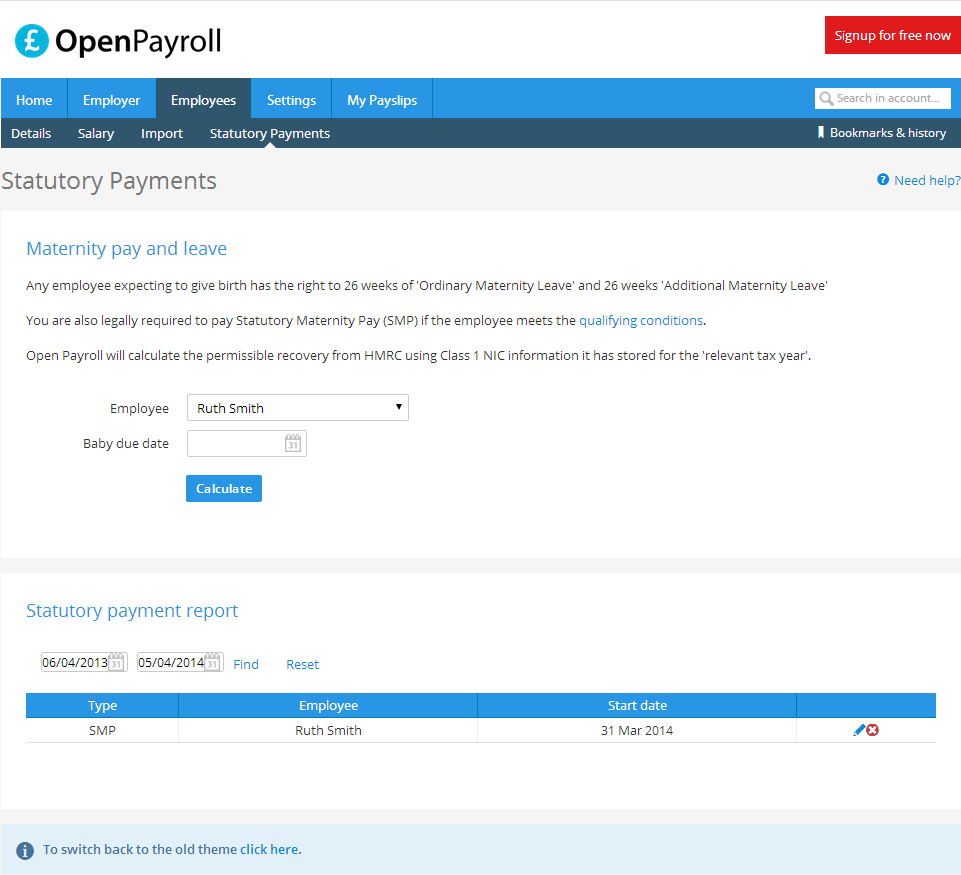The image size is (961, 875).
Task: Open the Import submenu item
Action: 162,133
